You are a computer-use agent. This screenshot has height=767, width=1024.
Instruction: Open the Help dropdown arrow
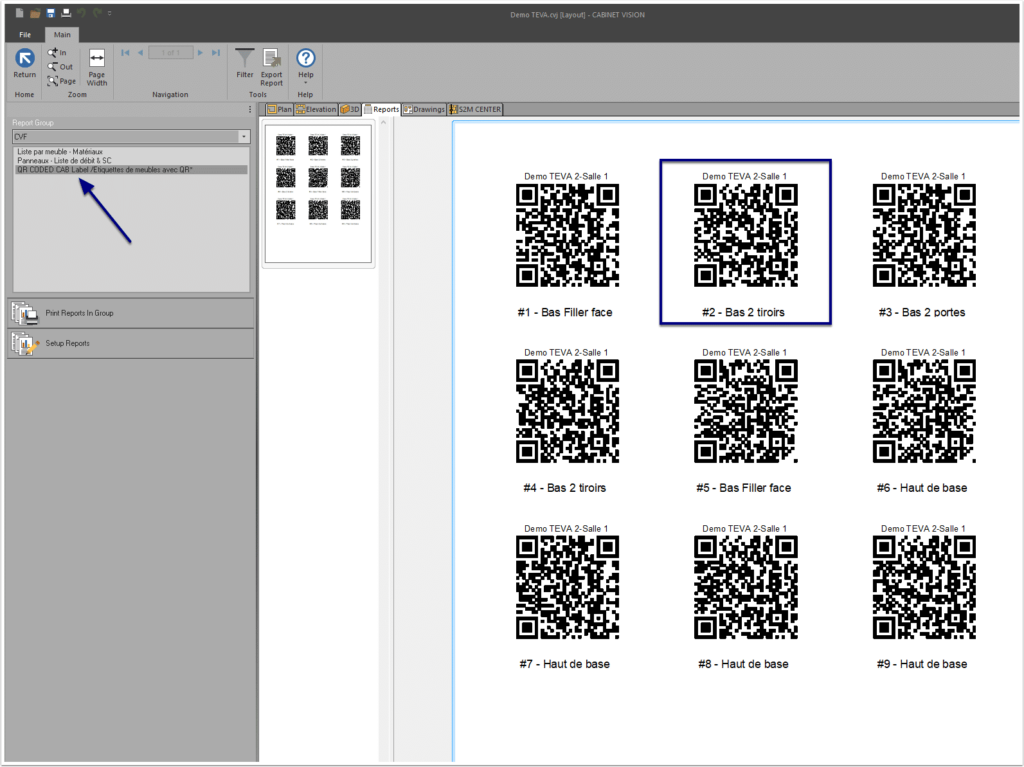click(x=305, y=83)
